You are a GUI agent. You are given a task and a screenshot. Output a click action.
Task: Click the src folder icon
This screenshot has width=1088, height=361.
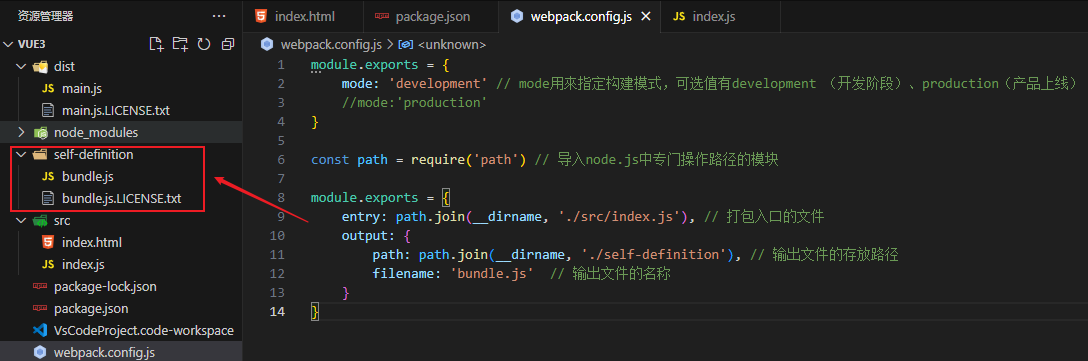pos(40,221)
